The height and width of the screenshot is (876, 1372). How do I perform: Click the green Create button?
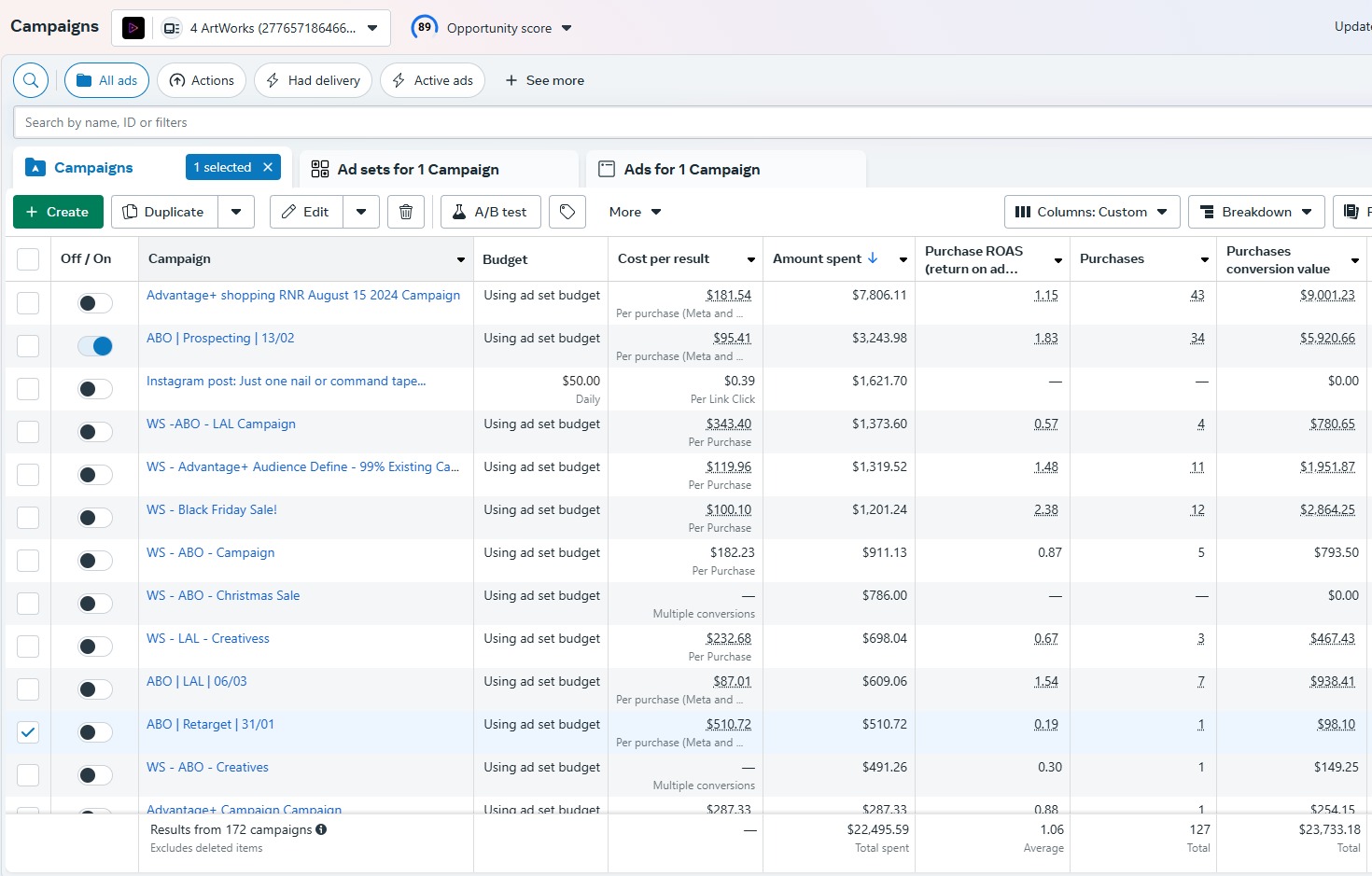[x=57, y=212]
